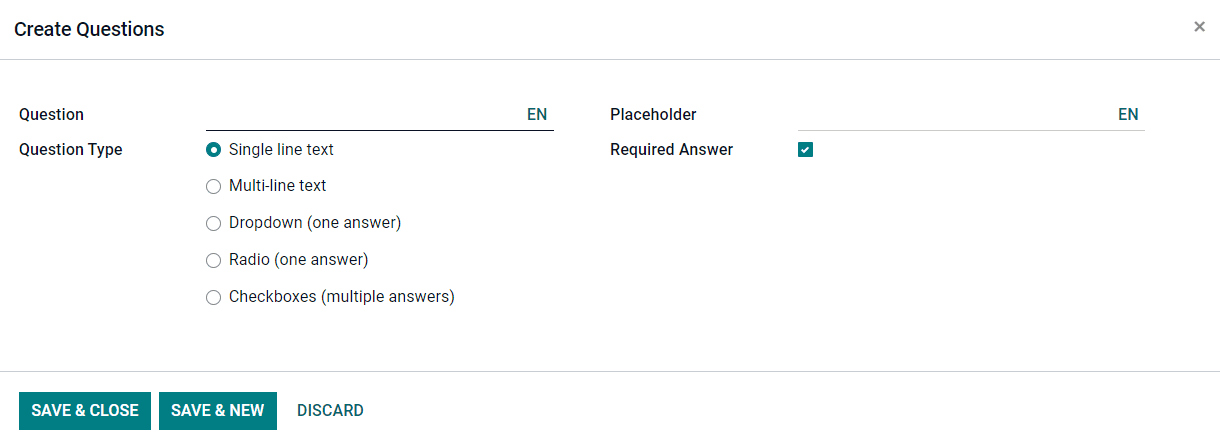Pick Radio (one answer) question type
The width and height of the screenshot is (1220, 448).
[213, 260]
